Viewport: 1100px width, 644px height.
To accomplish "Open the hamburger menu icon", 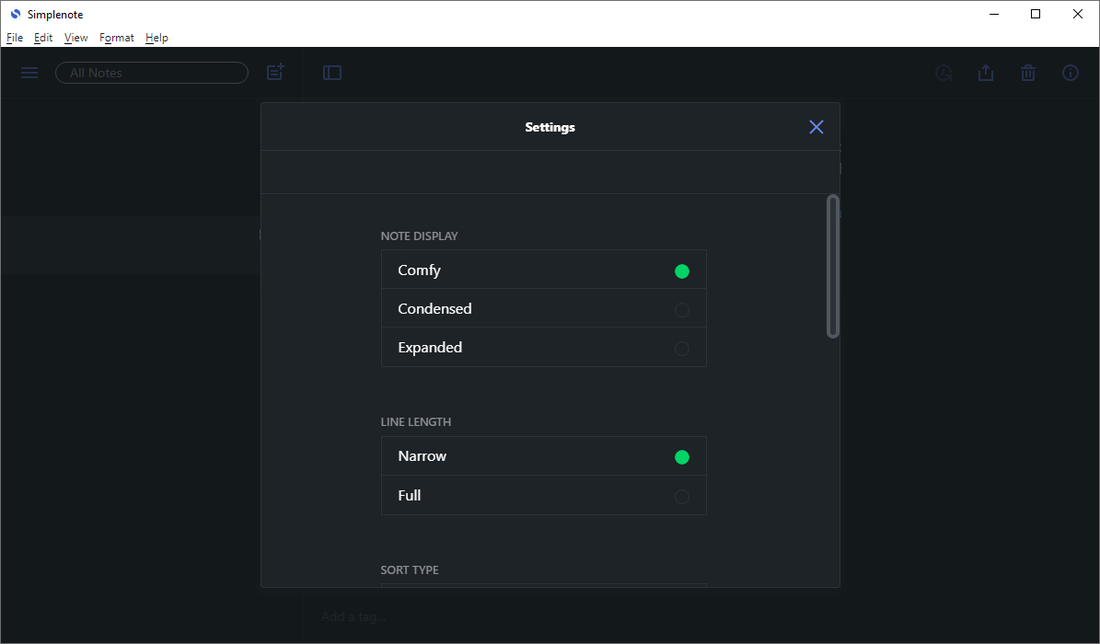I will pos(29,73).
